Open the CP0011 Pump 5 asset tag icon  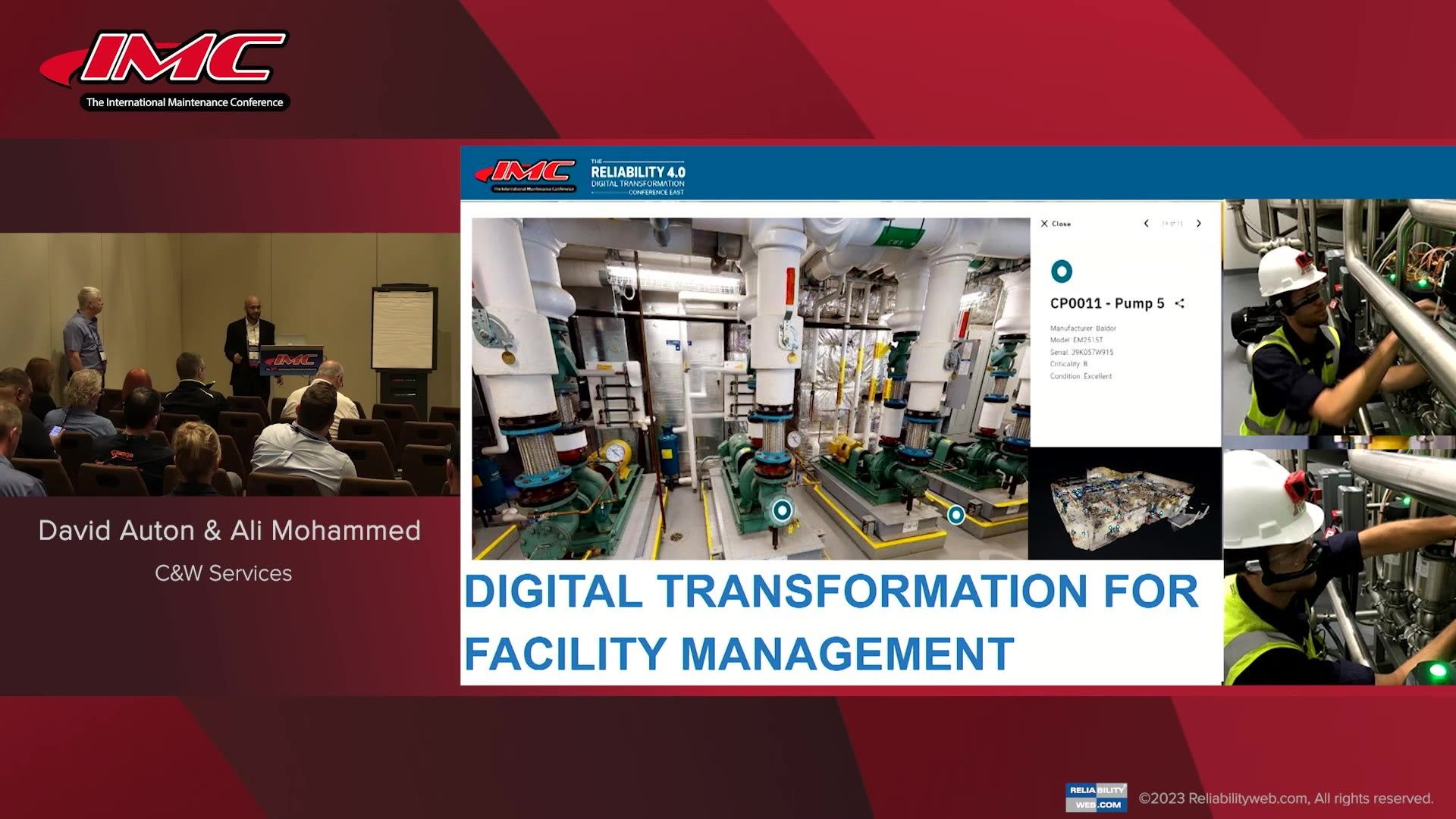[x=1062, y=271]
